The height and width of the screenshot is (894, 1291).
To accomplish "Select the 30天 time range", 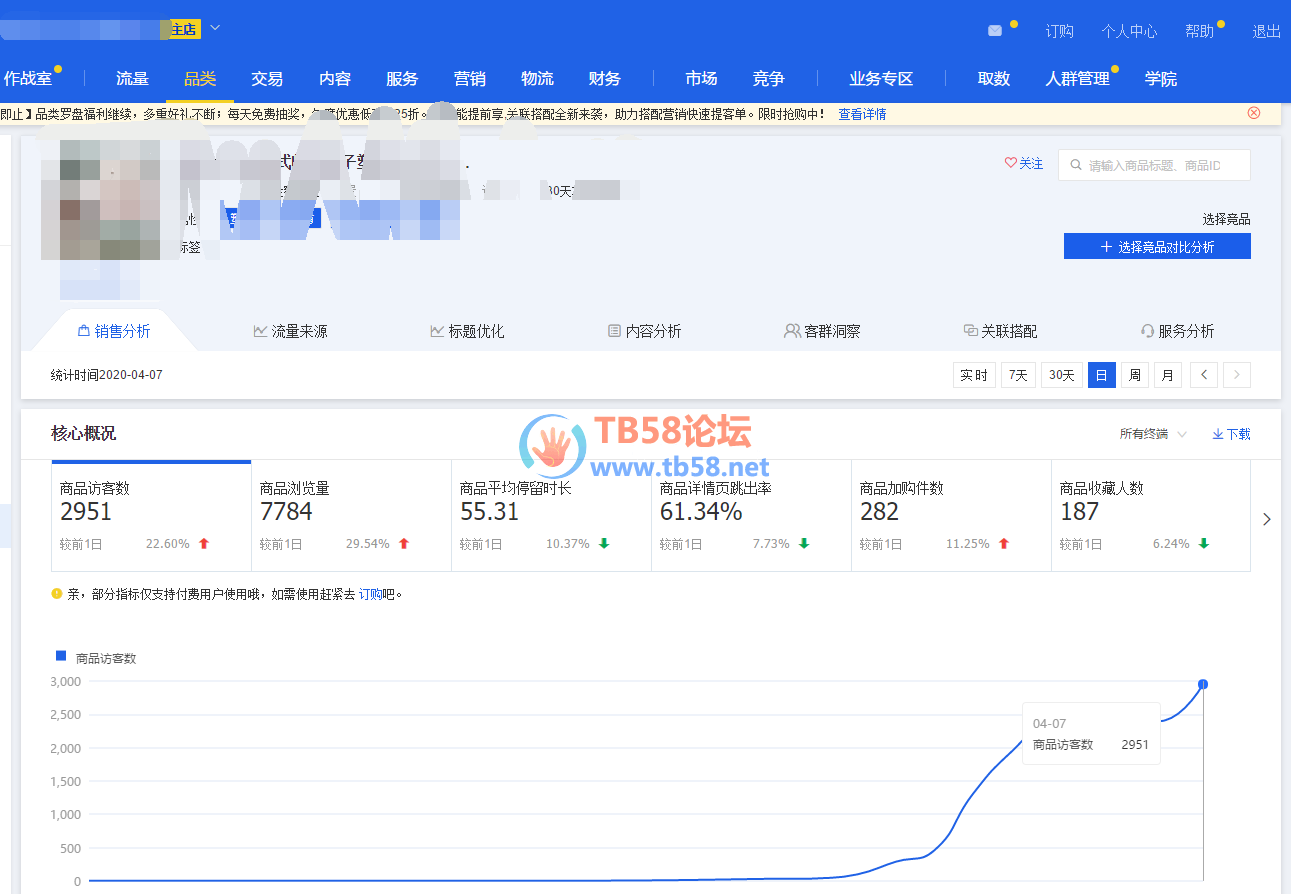I will pos(1061,375).
